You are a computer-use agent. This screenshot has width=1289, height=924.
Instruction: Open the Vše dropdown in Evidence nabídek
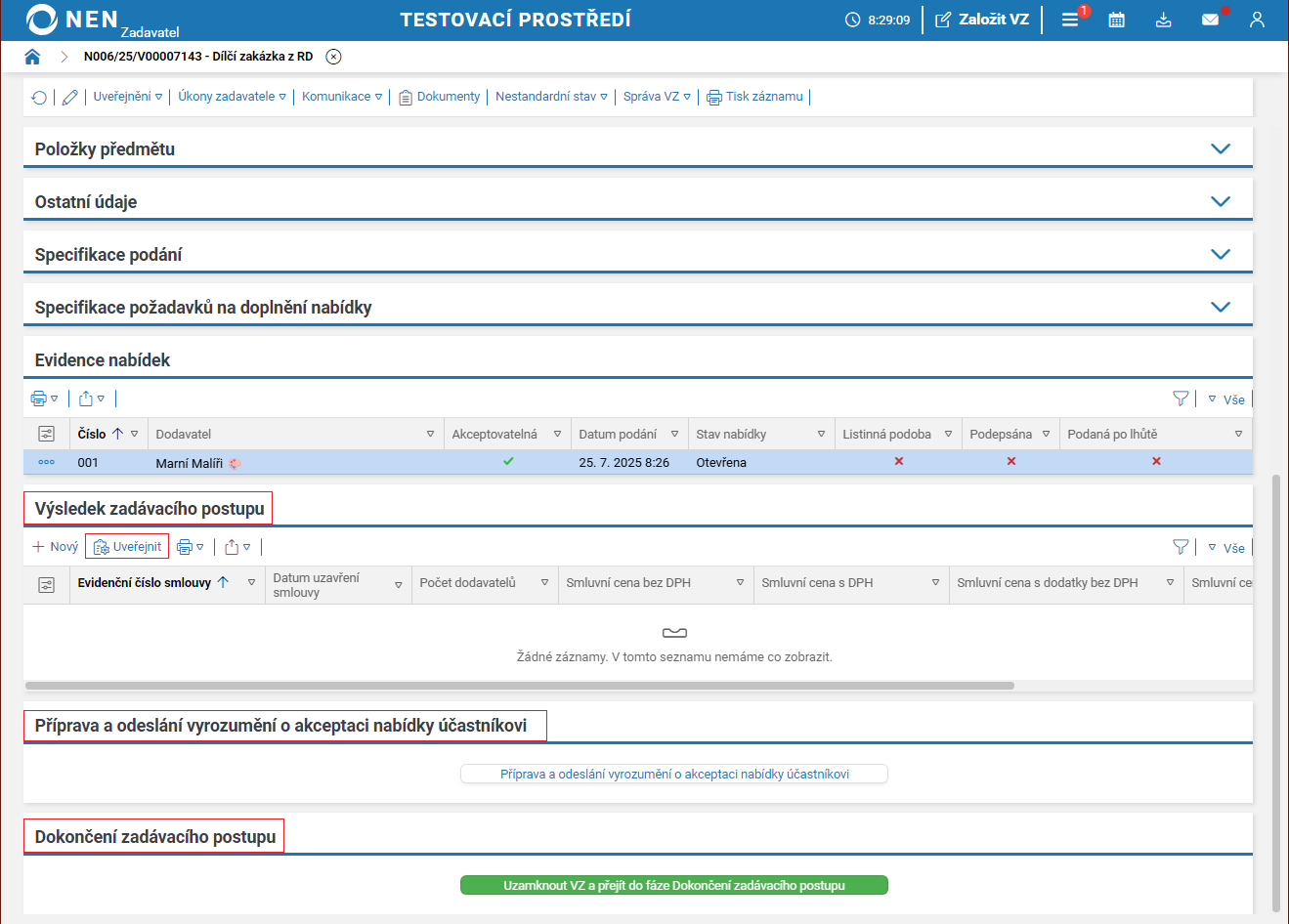coord(1226,399)
